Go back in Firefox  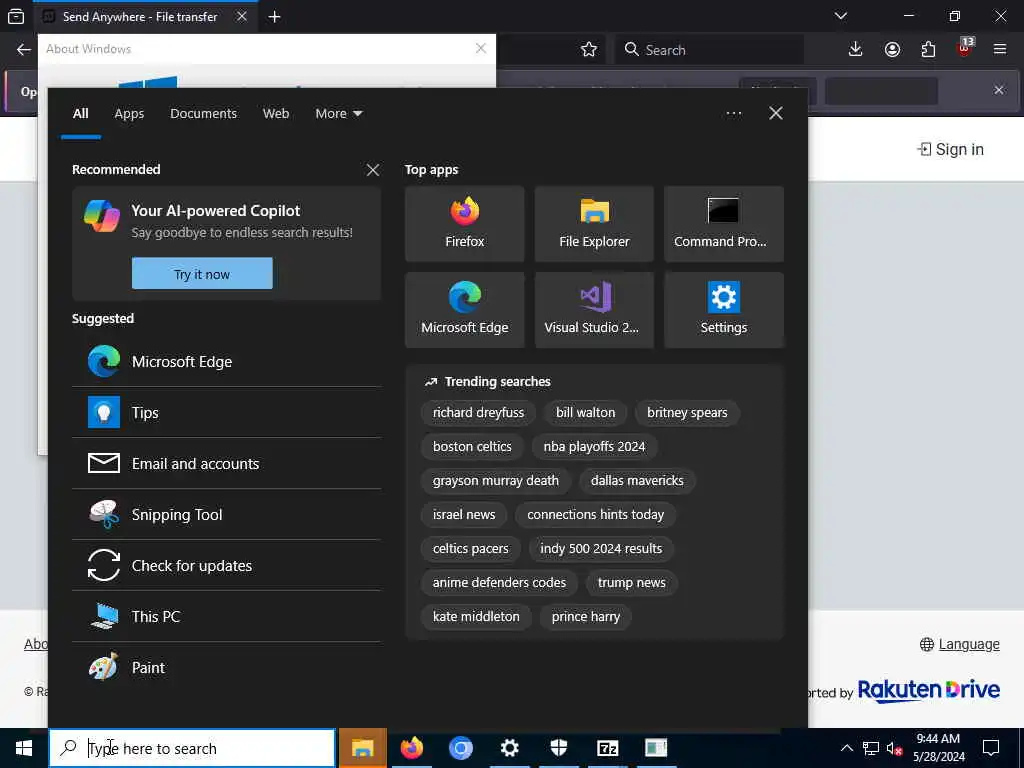pyautogui.click(x=24, y=50)
